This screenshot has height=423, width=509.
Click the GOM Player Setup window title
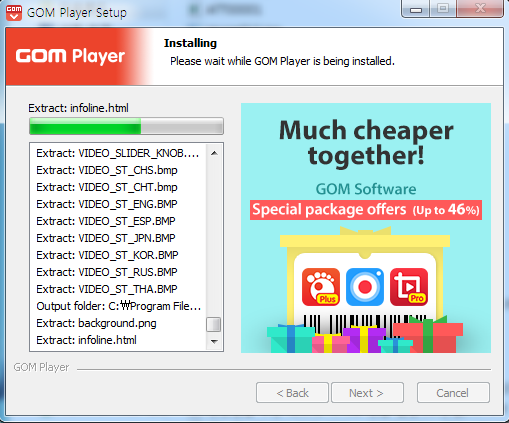[77, 13]
